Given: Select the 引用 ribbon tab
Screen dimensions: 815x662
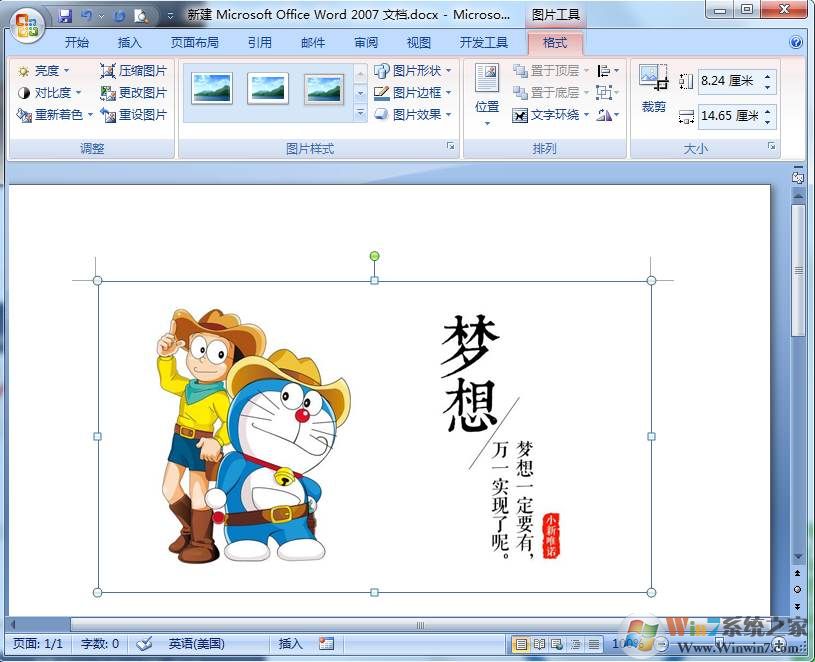Looking at the screenshot, I should click(x=260, y=43).
